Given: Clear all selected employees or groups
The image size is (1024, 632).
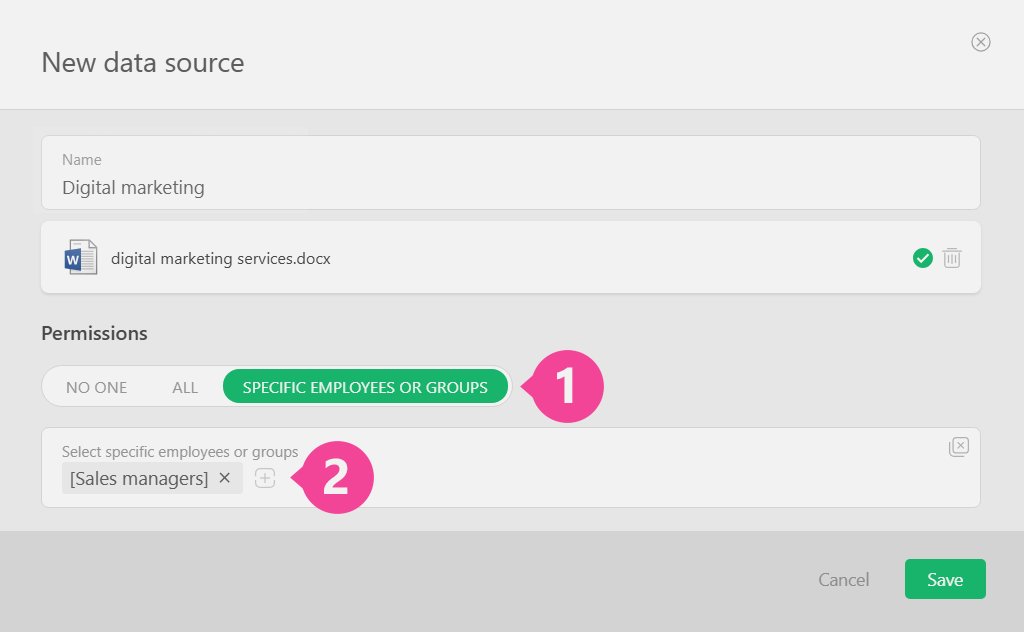Looking at the screenshot, I should [x=958, y=447].
